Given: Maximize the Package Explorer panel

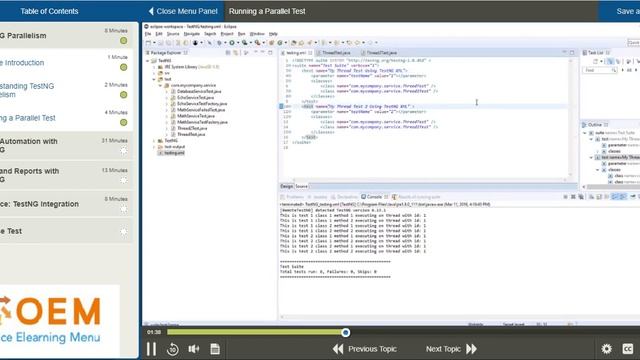Looking at the screenshot, I should coord(270,53).
